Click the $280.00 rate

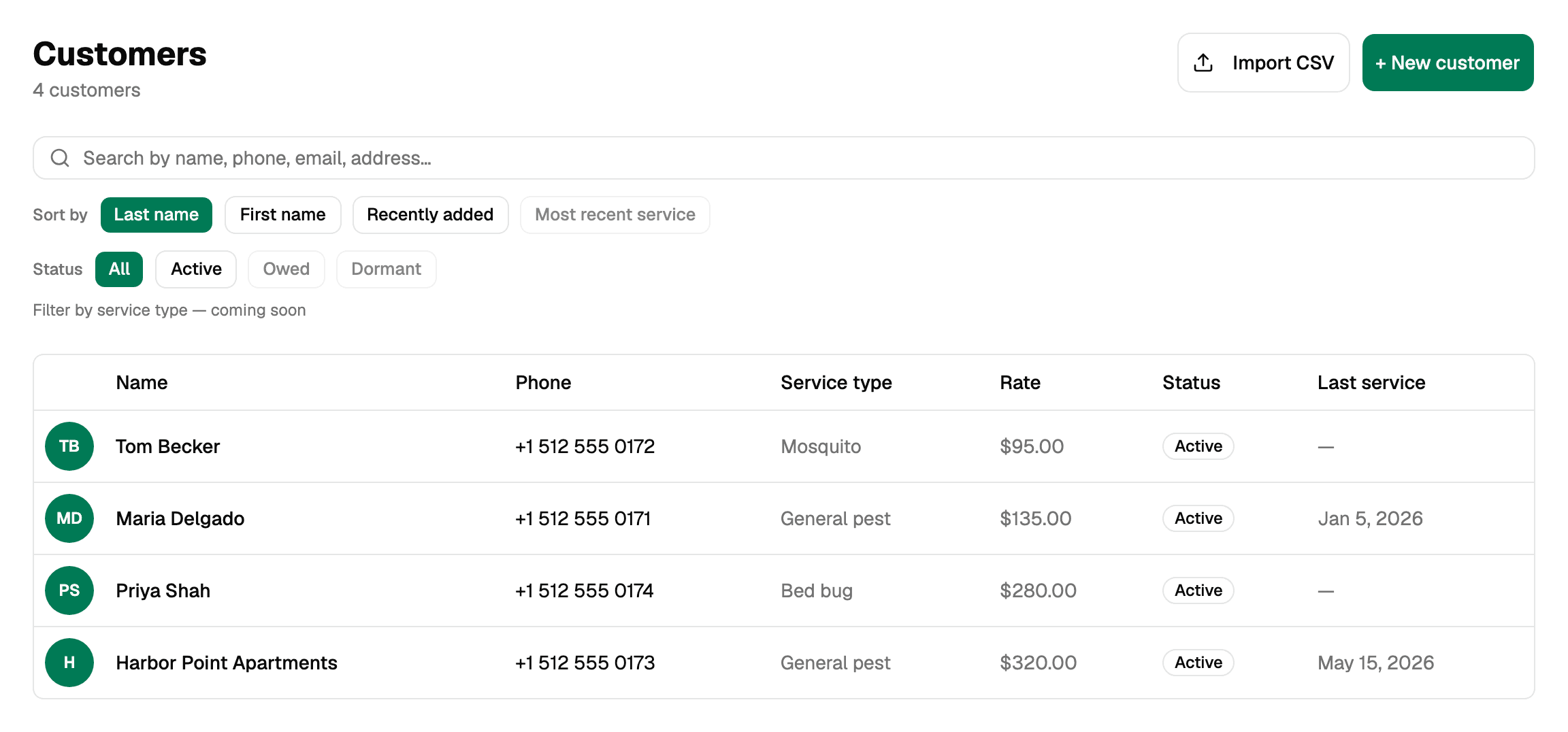1039,590
